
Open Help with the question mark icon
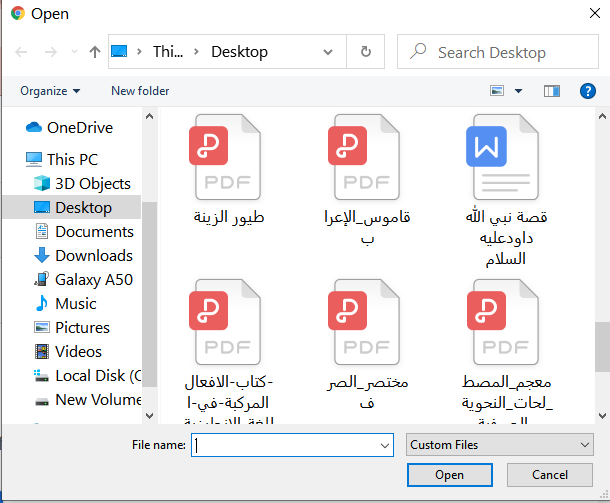pyautogui.click(x=587, y=91)
